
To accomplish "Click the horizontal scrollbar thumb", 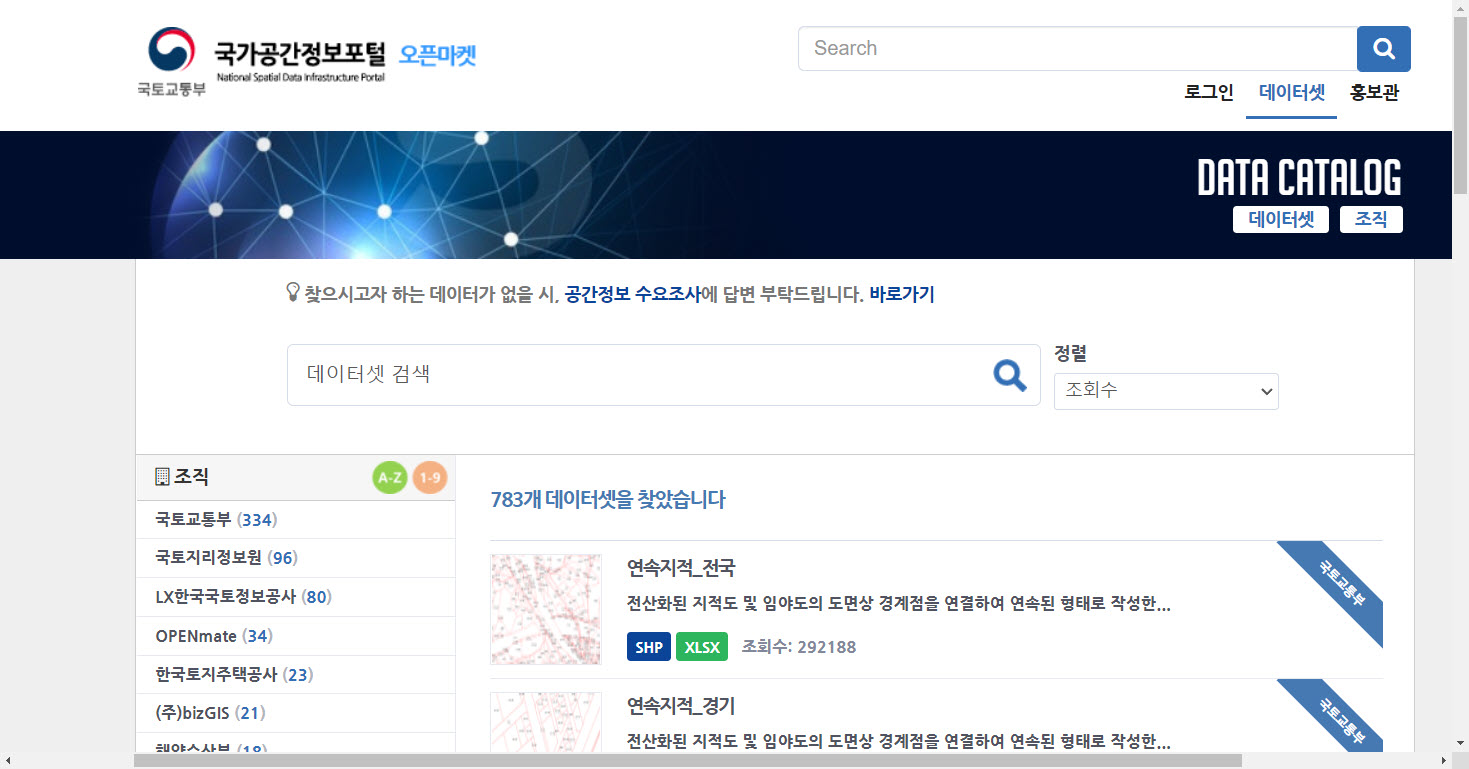I will tap(688, 761).
